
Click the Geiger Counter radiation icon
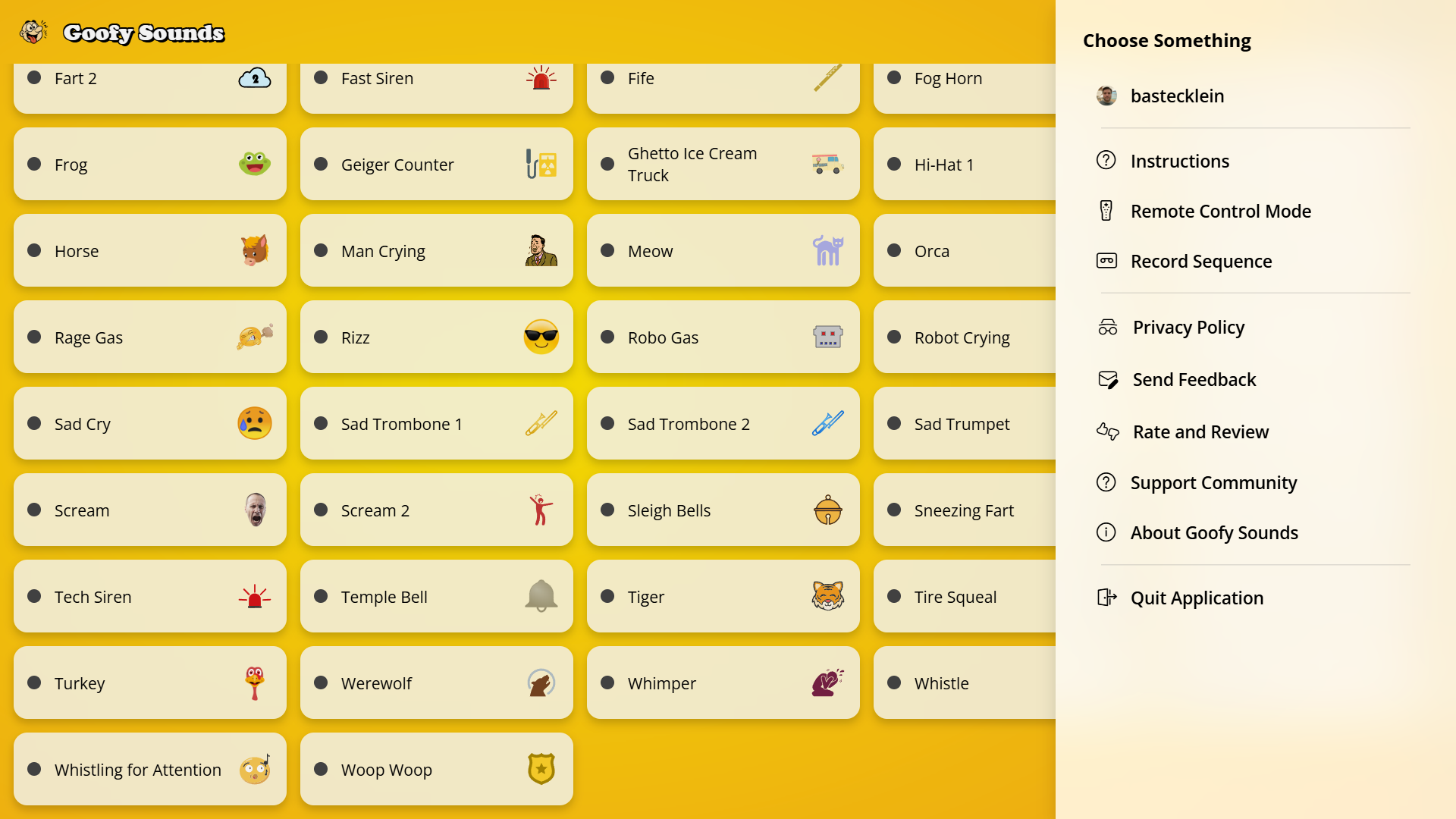pos(541,164)
